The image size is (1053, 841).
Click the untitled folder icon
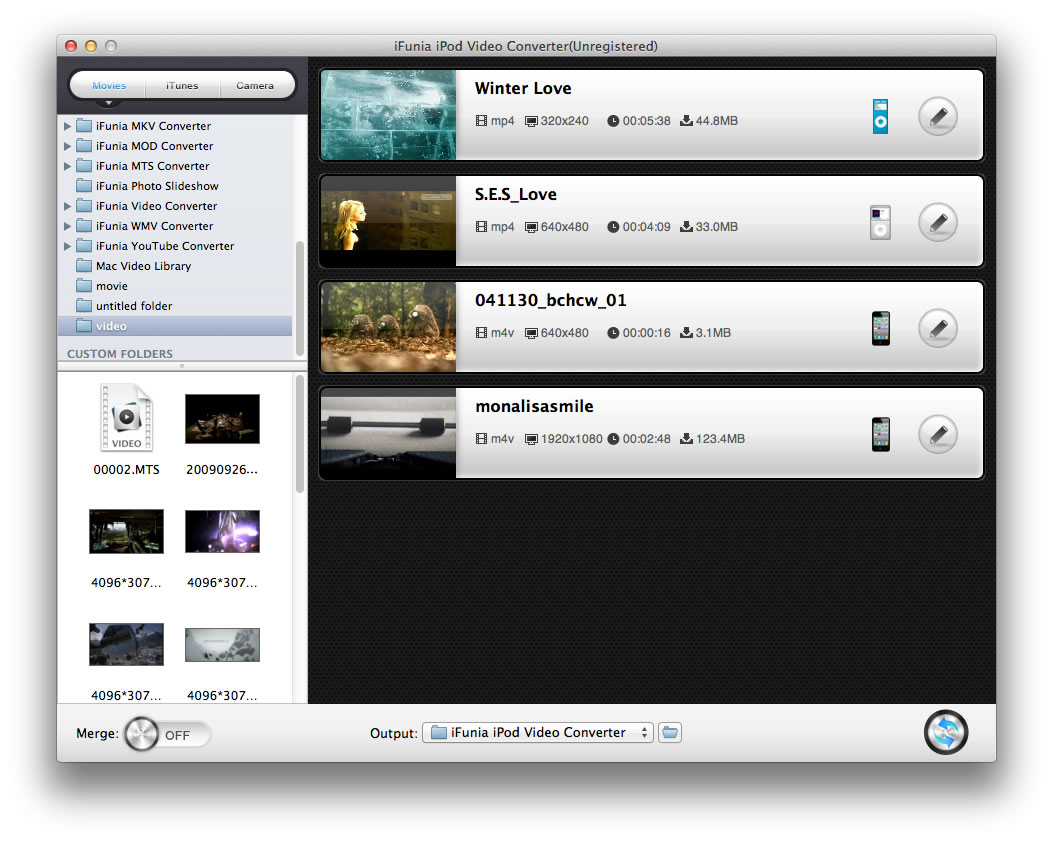pos(84,306)
